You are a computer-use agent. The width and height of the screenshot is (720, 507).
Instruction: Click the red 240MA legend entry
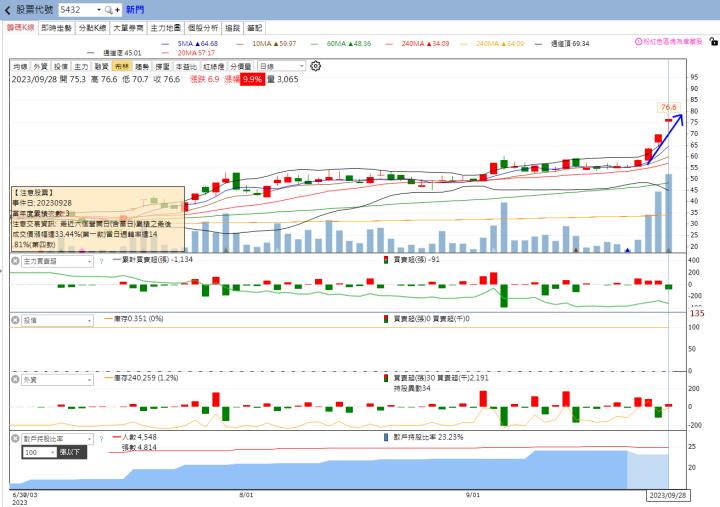pyautogui.click(x=418, y=44)
